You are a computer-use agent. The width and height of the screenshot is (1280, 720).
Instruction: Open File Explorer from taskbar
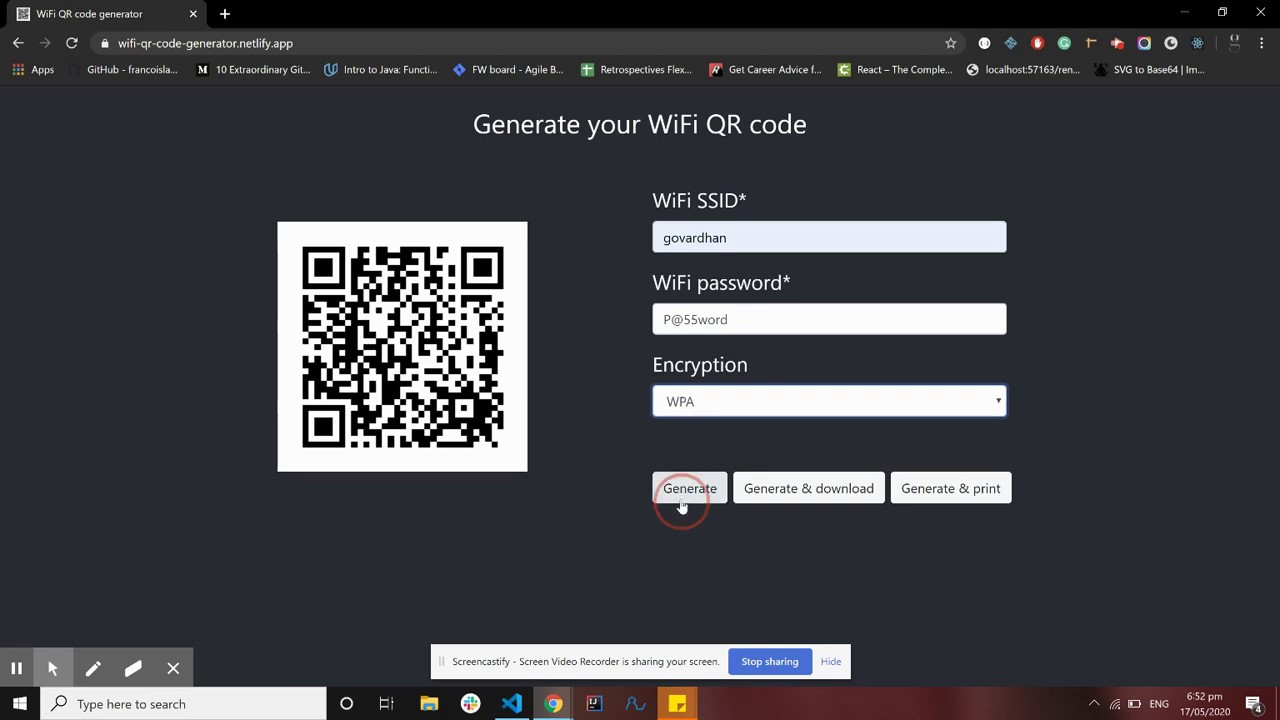point(429,704)
